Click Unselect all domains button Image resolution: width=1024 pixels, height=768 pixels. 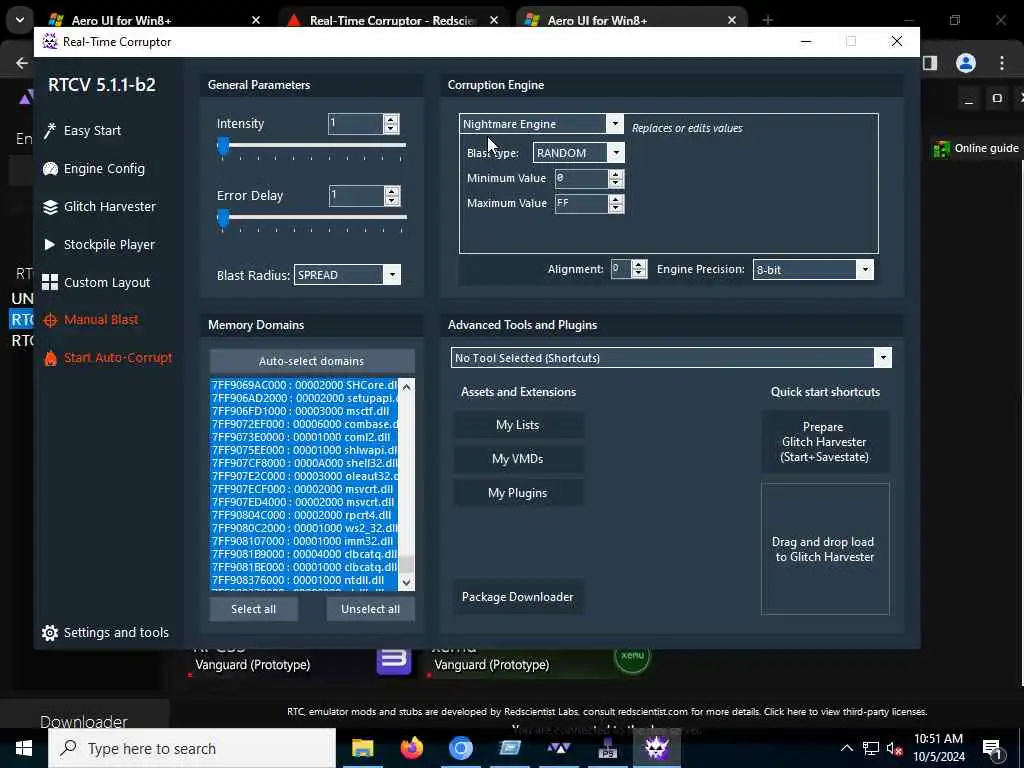pyautogui.click(x=370, y=609)
